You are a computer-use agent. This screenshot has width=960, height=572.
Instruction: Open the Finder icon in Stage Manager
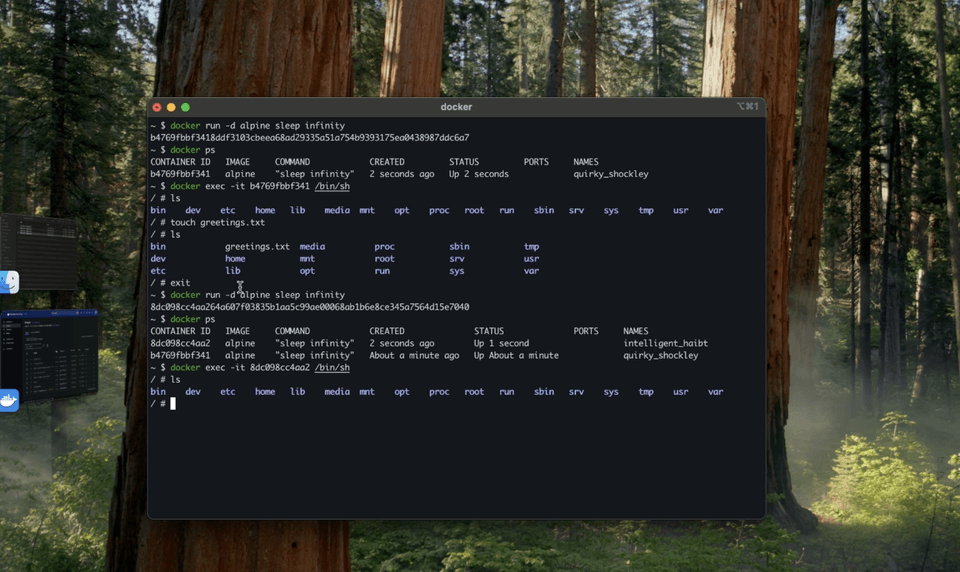pyautogui.click(x=9, y=282)
